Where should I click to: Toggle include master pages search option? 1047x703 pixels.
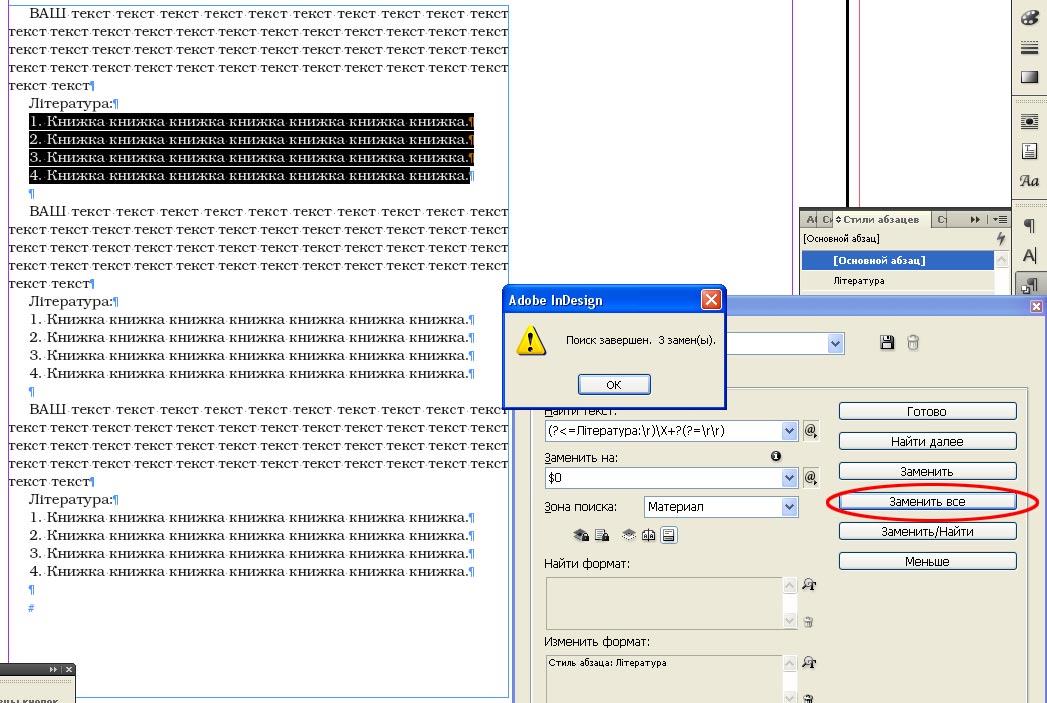648,535
